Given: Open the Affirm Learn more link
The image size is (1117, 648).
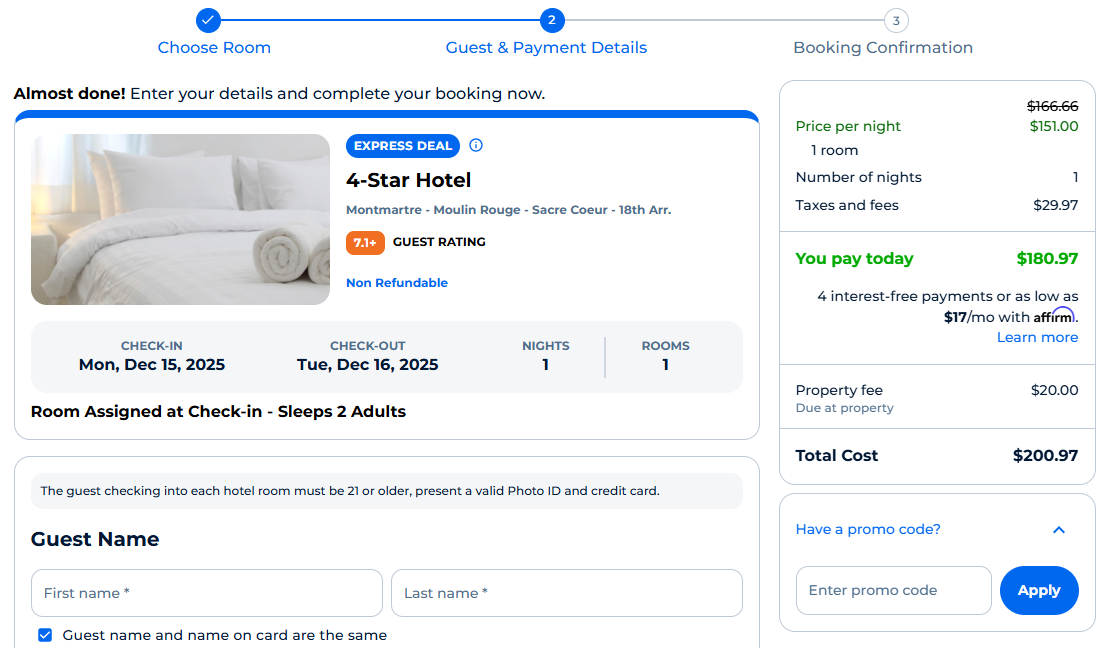Looking at the screenshot, I should 1037,337.
